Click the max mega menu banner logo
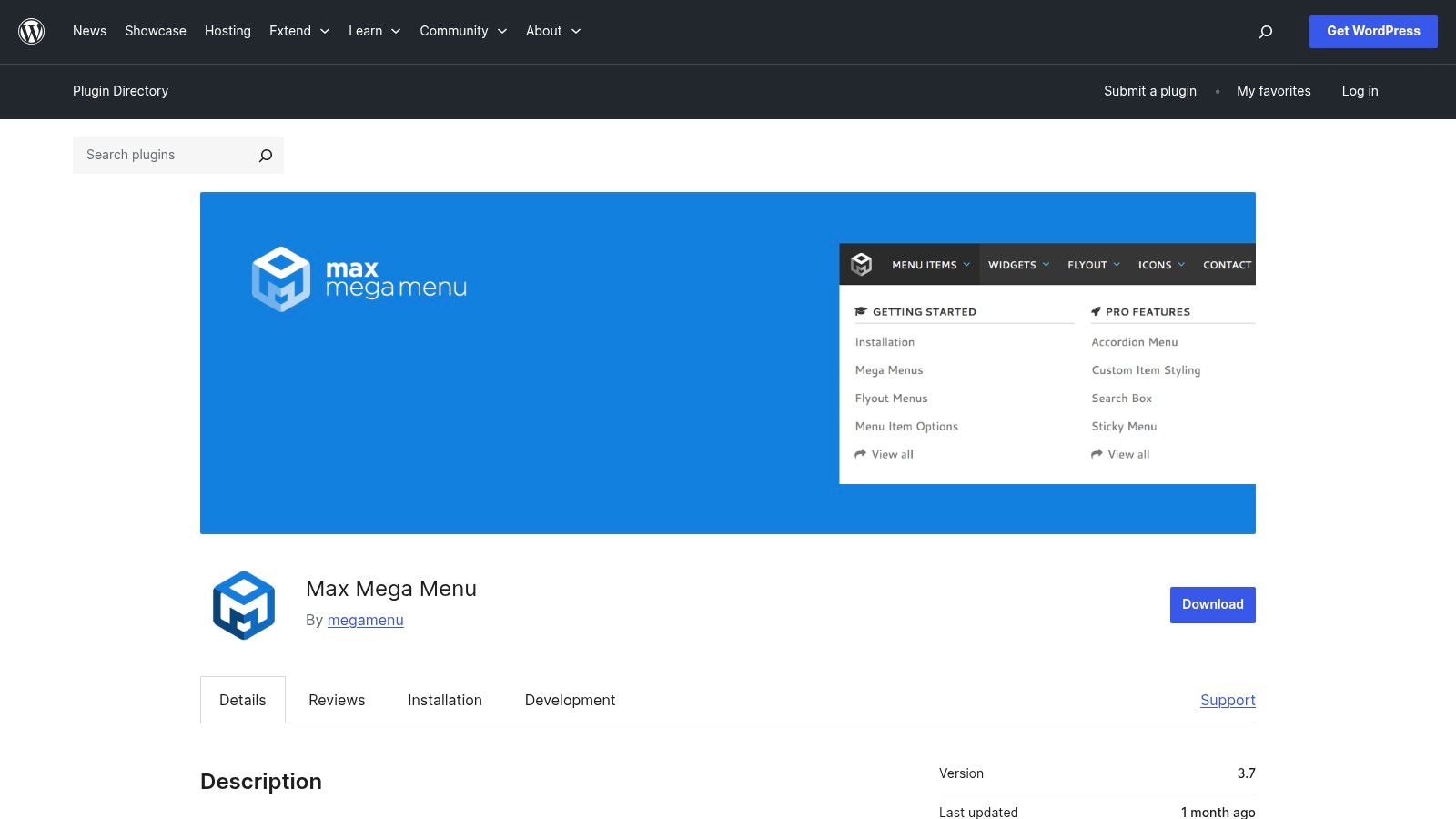Image resolution: width=1456 pixels, height=819 pixels. pos(358,278)
